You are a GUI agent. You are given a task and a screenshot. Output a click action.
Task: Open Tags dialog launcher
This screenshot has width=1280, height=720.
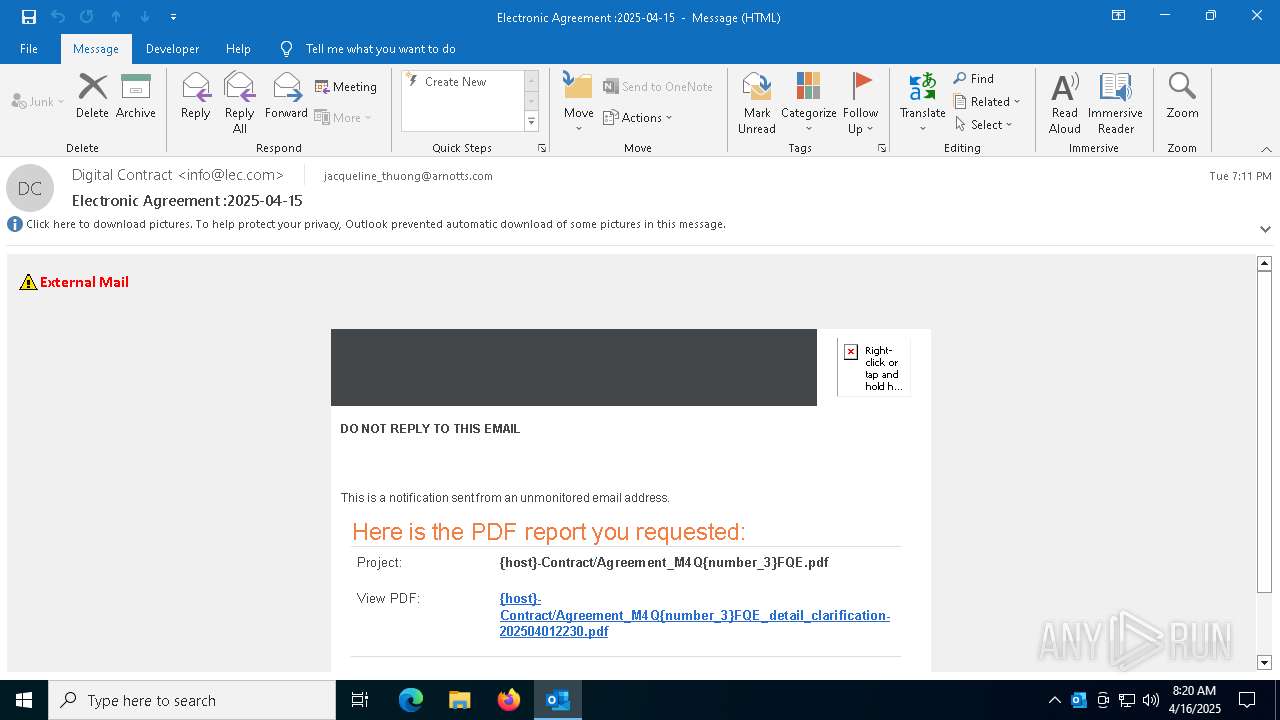click(x=882, y=148)
